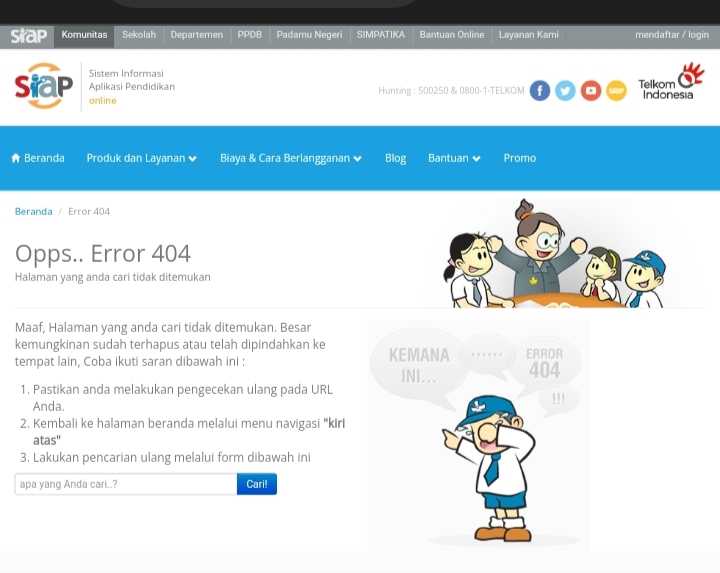Screen dimensions: 720x573
Task: Click the orange SIAP circle icon
Action: click(x=616, y=91)
